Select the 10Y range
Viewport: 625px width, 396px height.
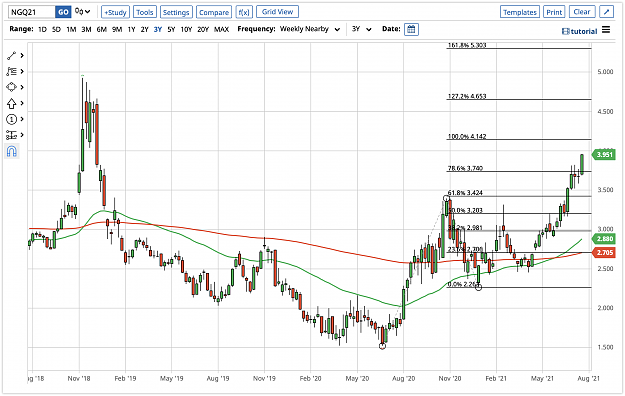[186, 29]
